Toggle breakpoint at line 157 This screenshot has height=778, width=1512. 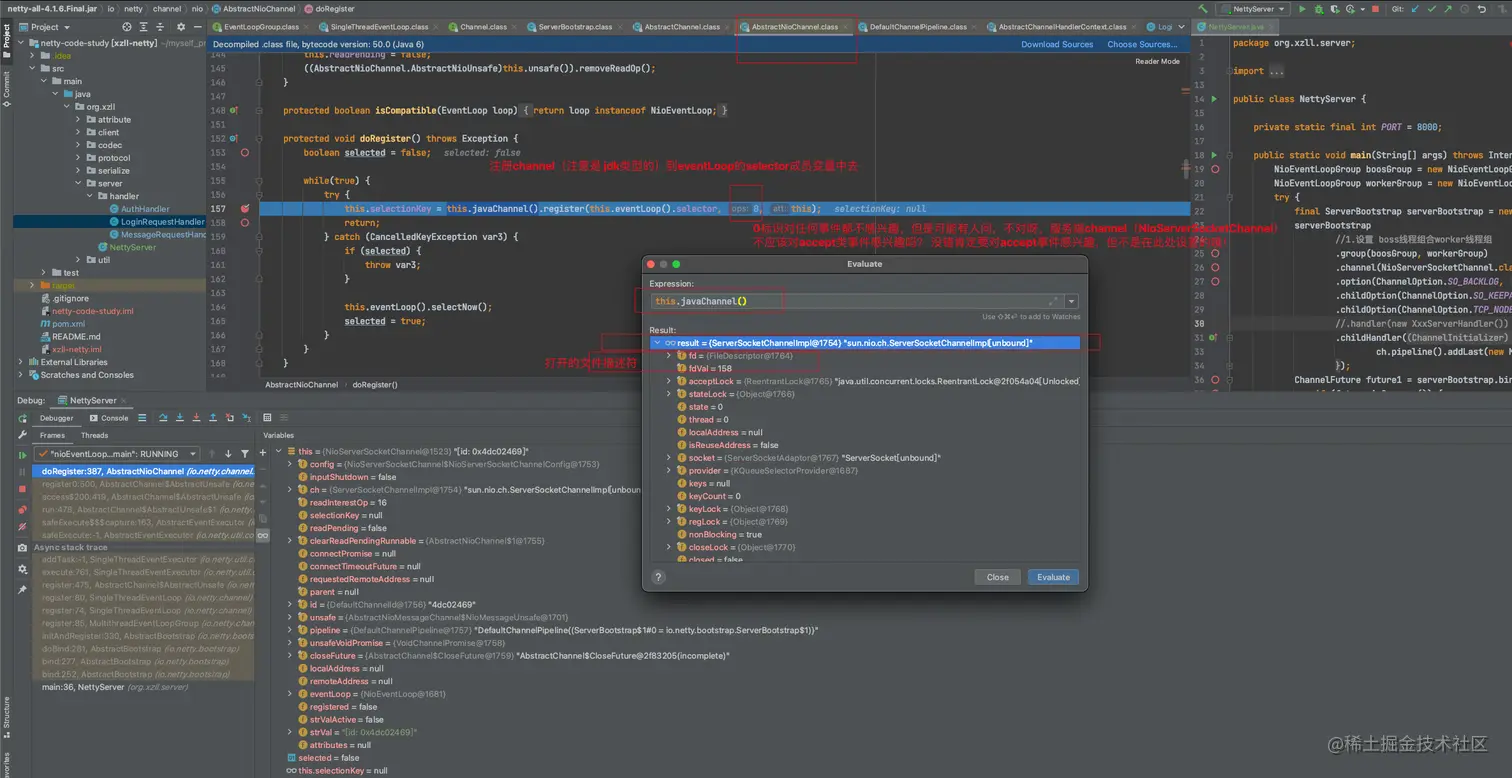coord(245,209)
